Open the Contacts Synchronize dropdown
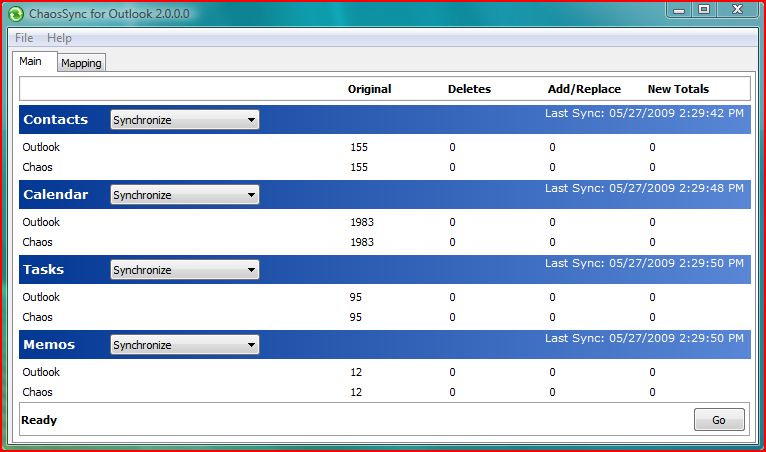The image size is (766, 452). [x=185, y=120]
